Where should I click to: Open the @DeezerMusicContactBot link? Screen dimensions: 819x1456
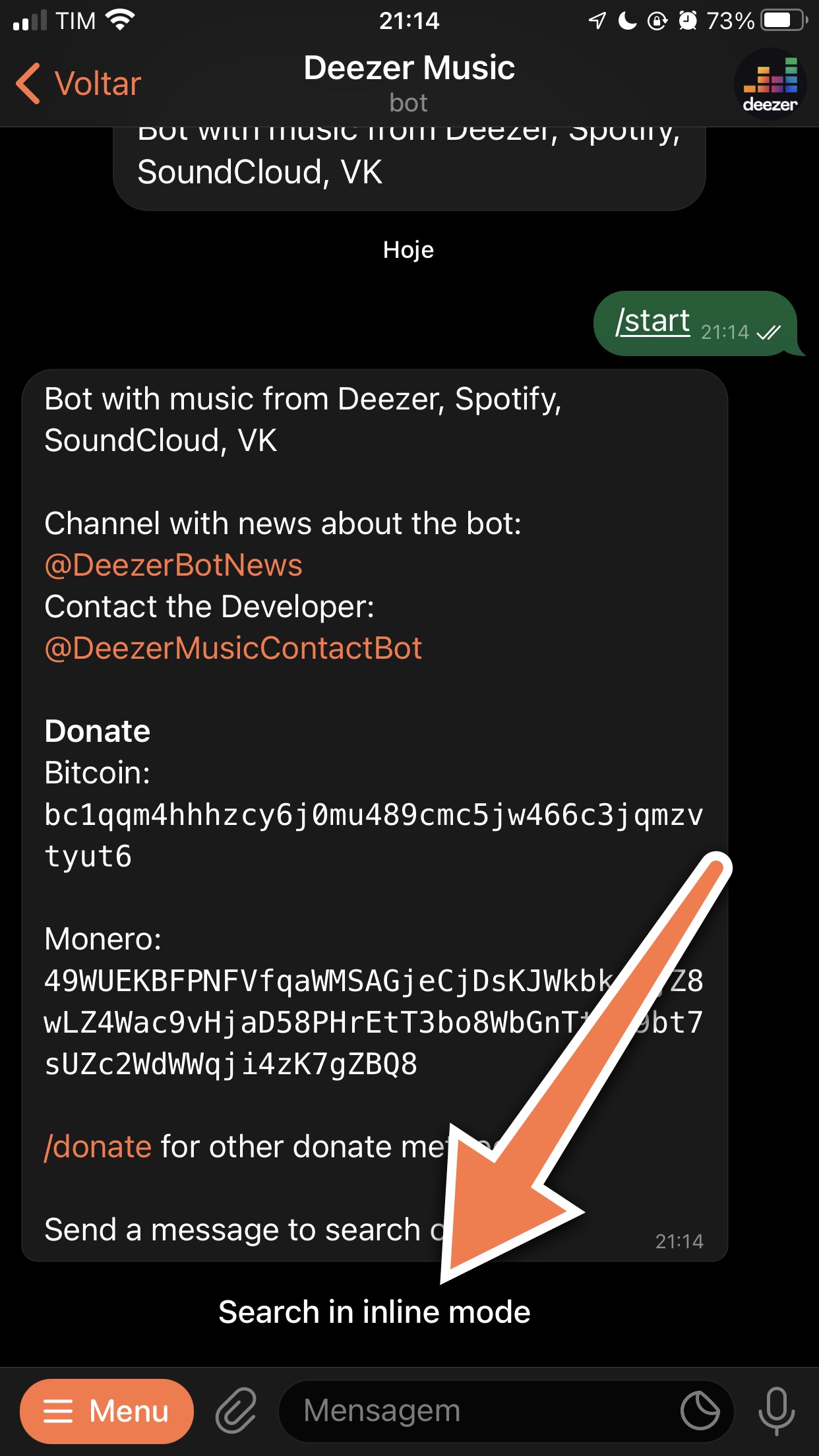point(233,648)
